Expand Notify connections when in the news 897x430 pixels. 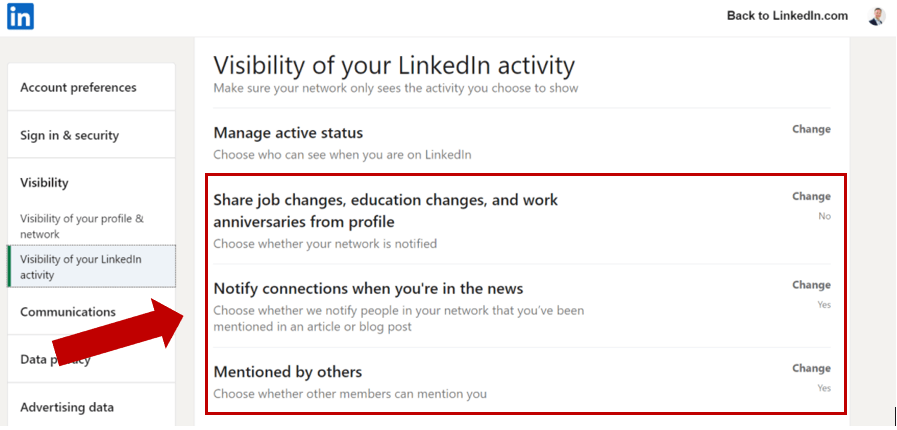368,288
